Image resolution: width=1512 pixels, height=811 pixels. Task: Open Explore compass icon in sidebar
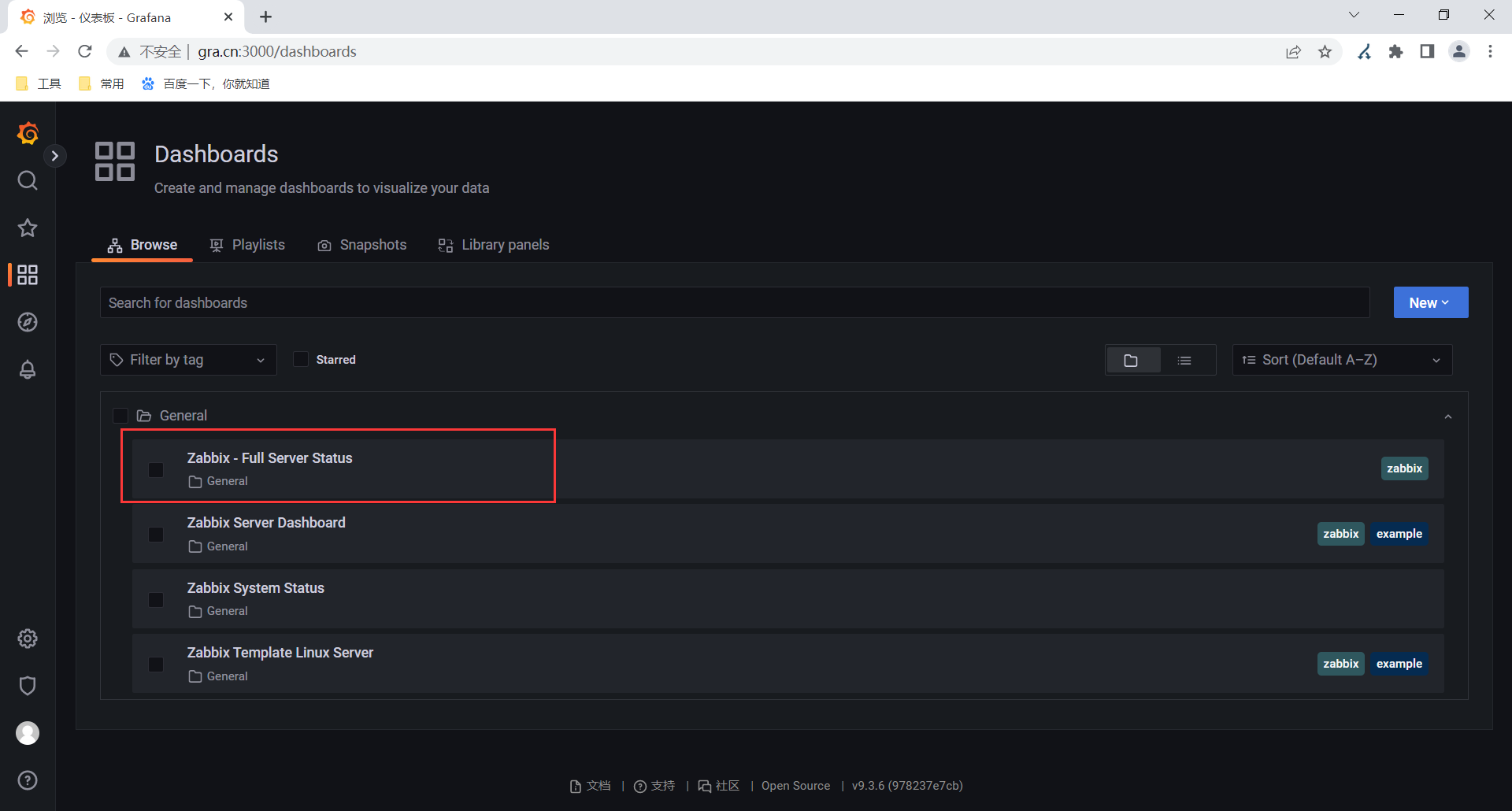coord(28,322)
